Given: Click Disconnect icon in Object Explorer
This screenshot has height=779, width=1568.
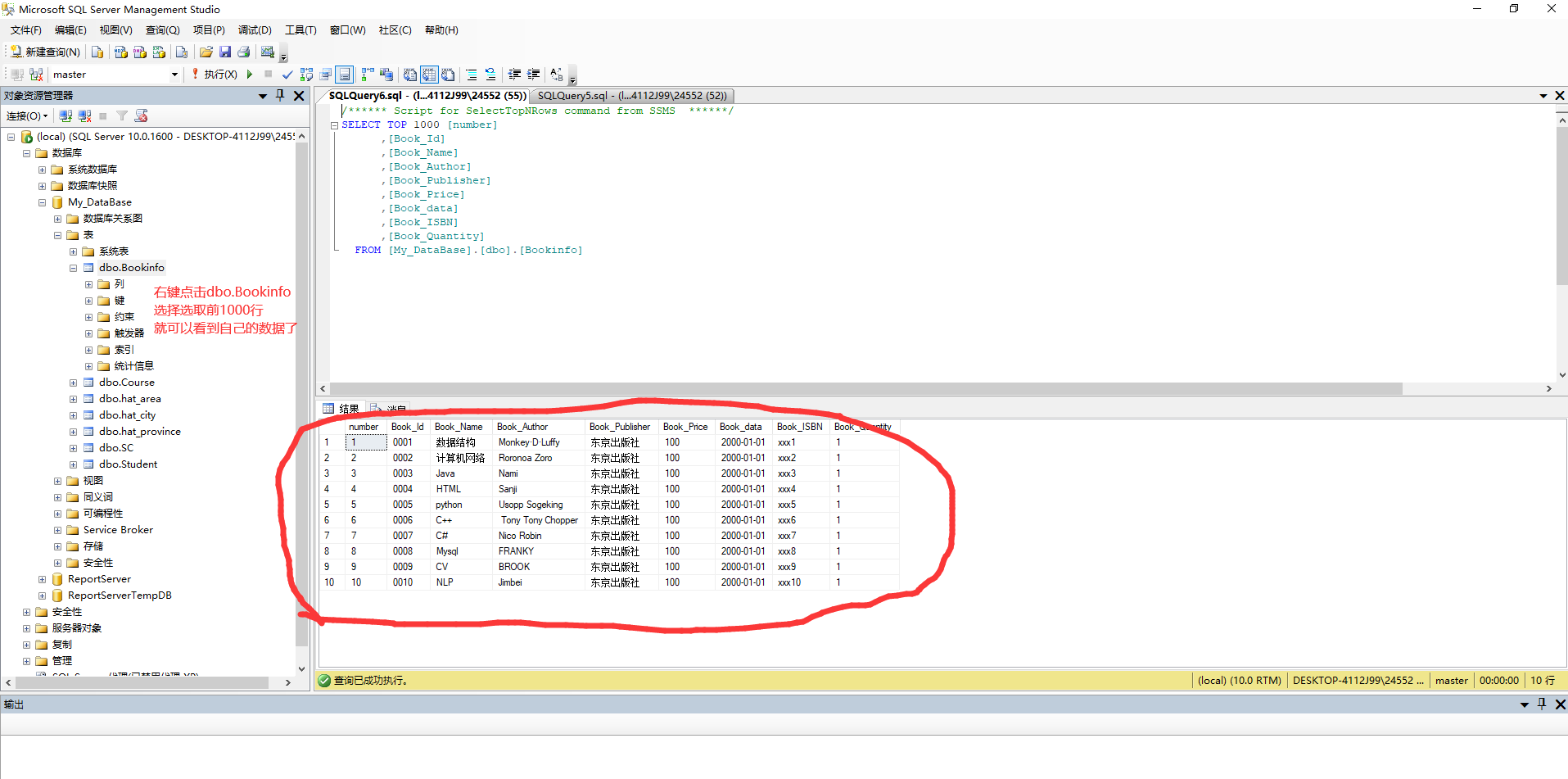Looking at the screenshot, I should tap(85, 116).
